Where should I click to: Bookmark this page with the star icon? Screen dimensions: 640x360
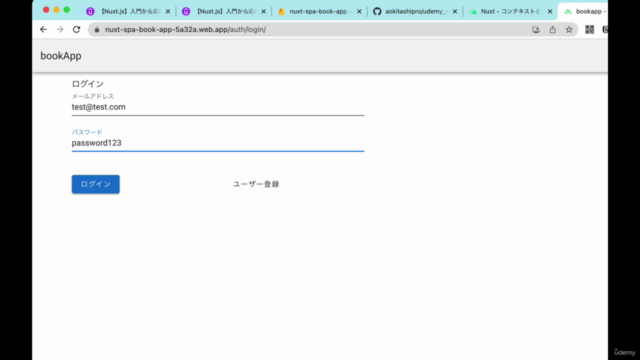(569, 29)
